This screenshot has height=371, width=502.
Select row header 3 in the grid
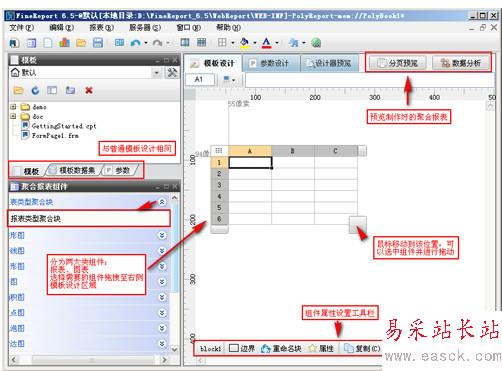(219, 185)
